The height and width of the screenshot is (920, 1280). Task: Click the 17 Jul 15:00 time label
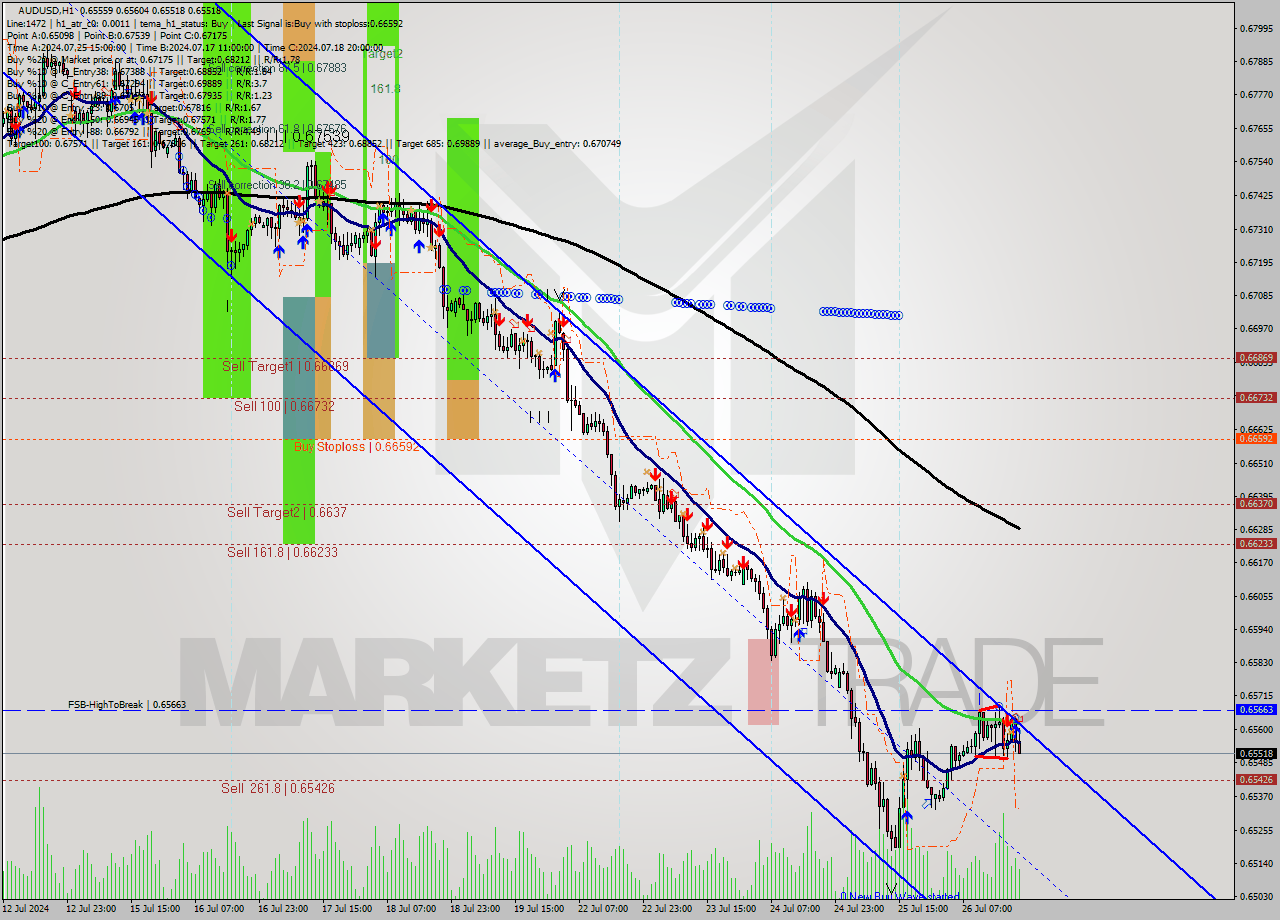click(x=346, y=909)
